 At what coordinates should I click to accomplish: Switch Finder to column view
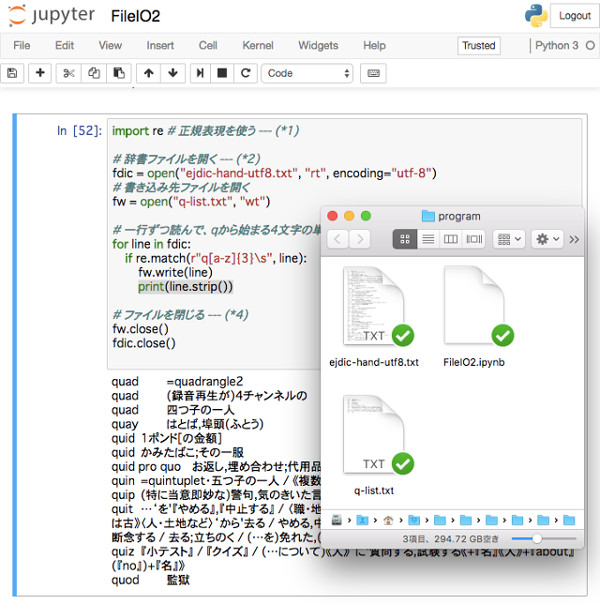coord(451,239)
